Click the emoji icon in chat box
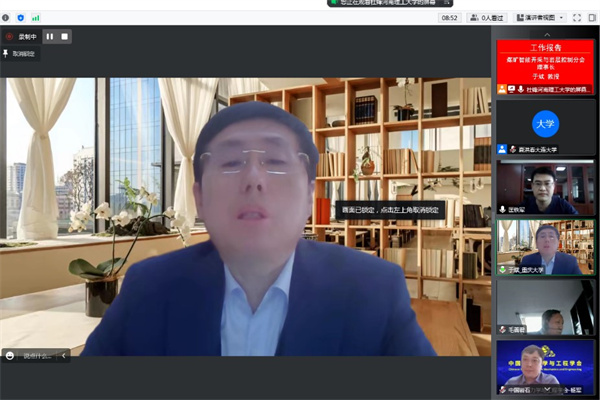The width and height of the screenshot is (600, 400). [11, 355]
